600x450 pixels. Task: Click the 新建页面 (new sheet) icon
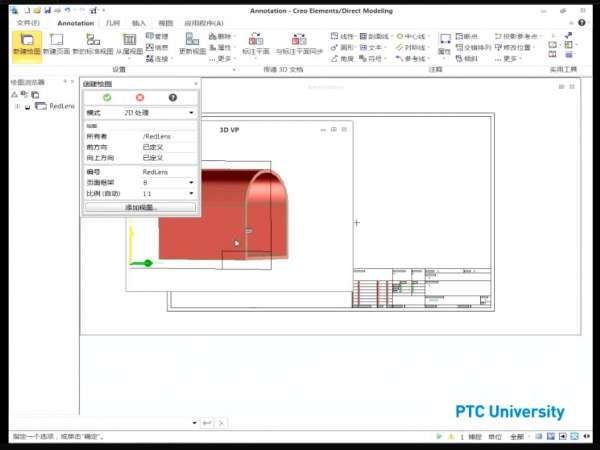(56, 43)
